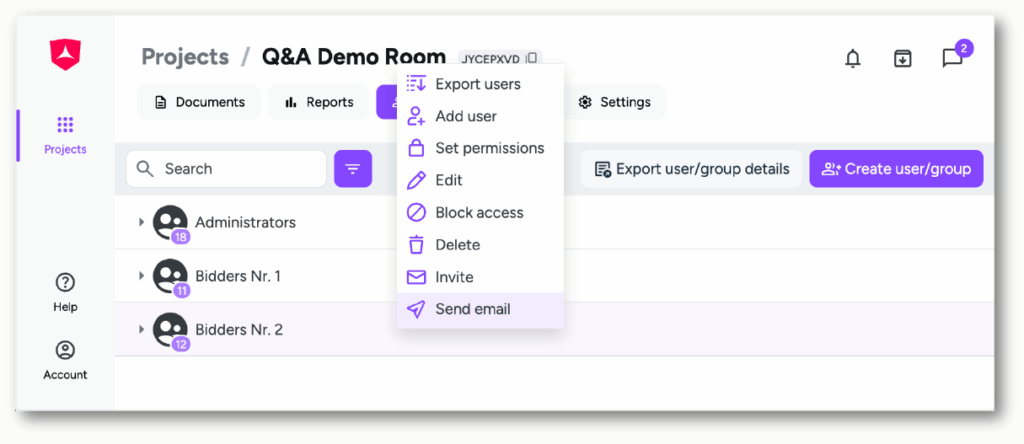Click the purple filter icon button

click(x=353, y=169)
